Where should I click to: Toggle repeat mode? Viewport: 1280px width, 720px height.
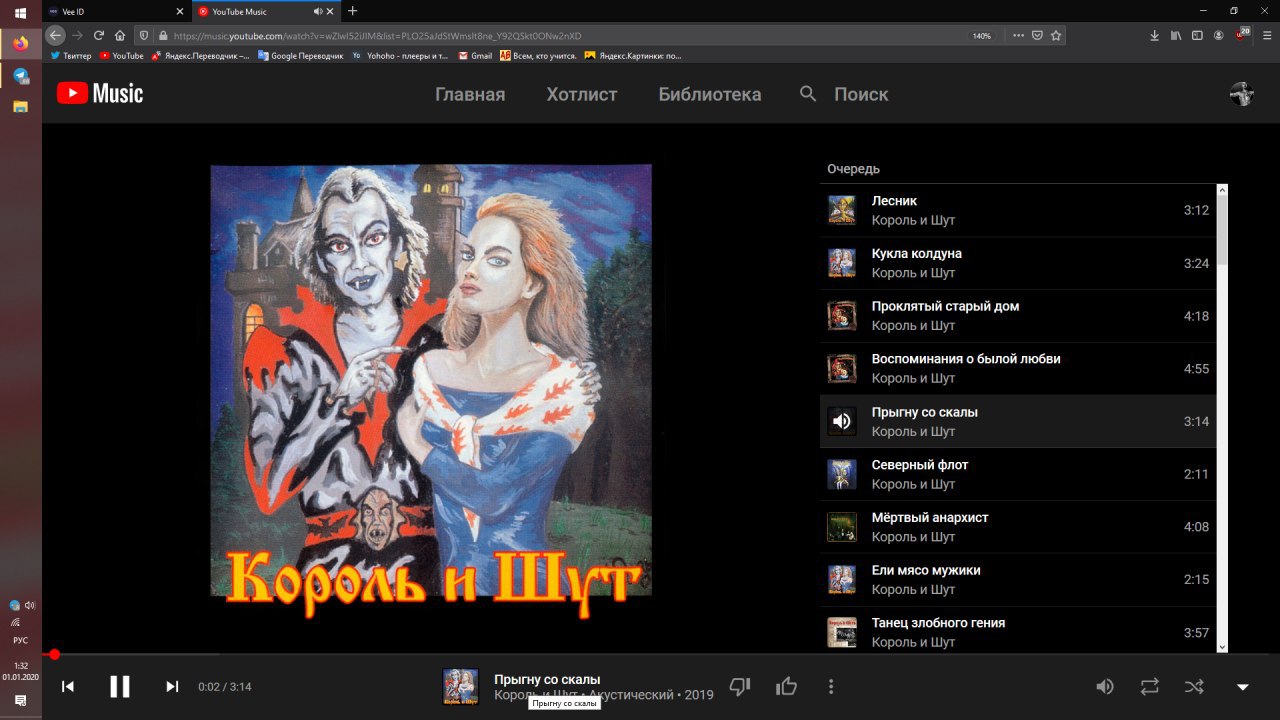(x=1150, y=686)
